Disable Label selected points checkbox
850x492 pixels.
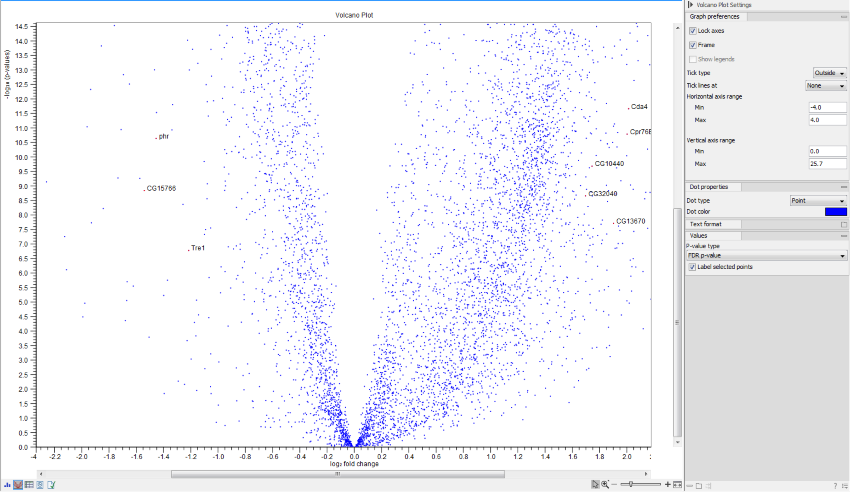click(693, 267)
